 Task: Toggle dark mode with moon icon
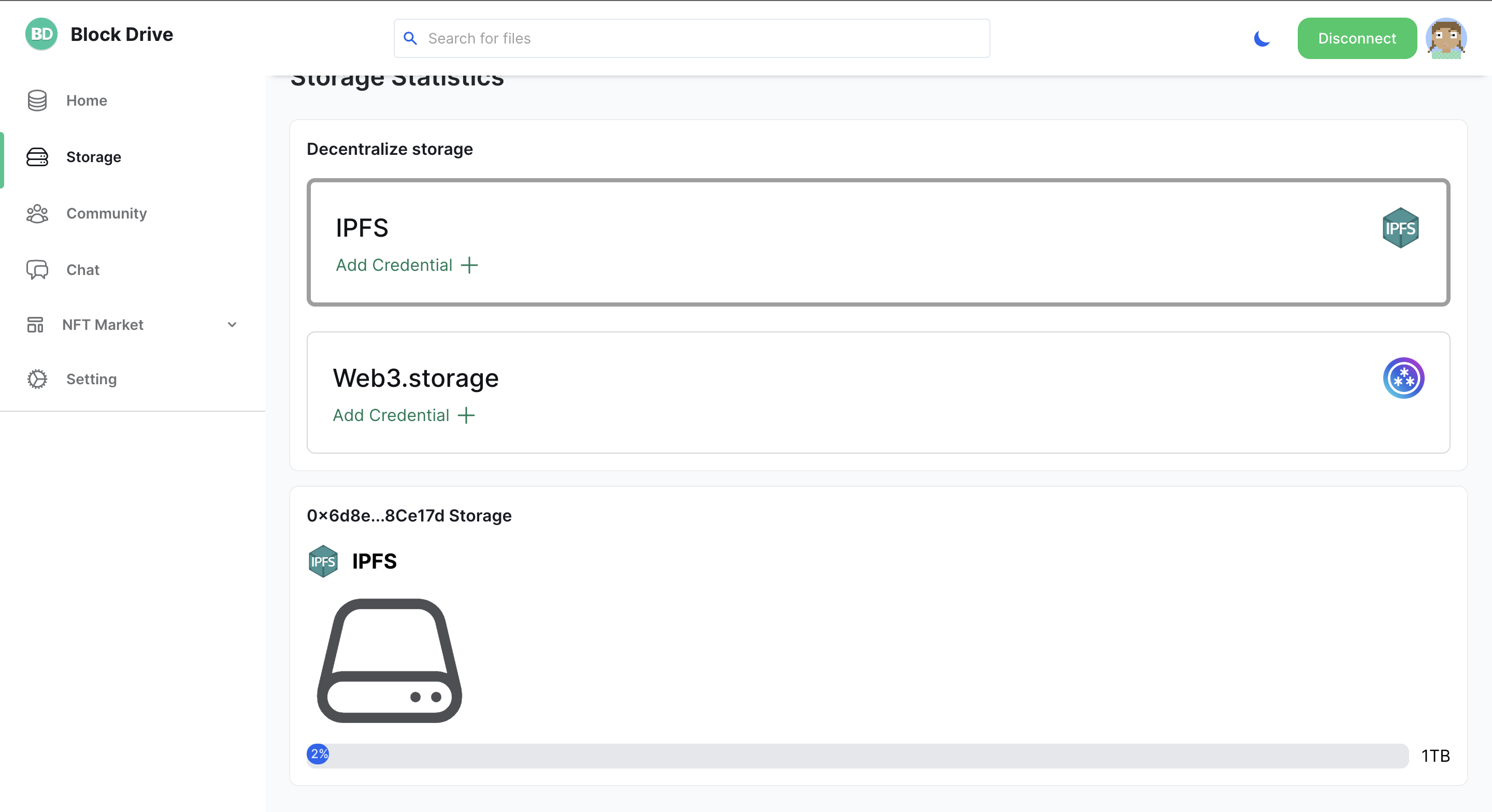tap(1261, 38)
